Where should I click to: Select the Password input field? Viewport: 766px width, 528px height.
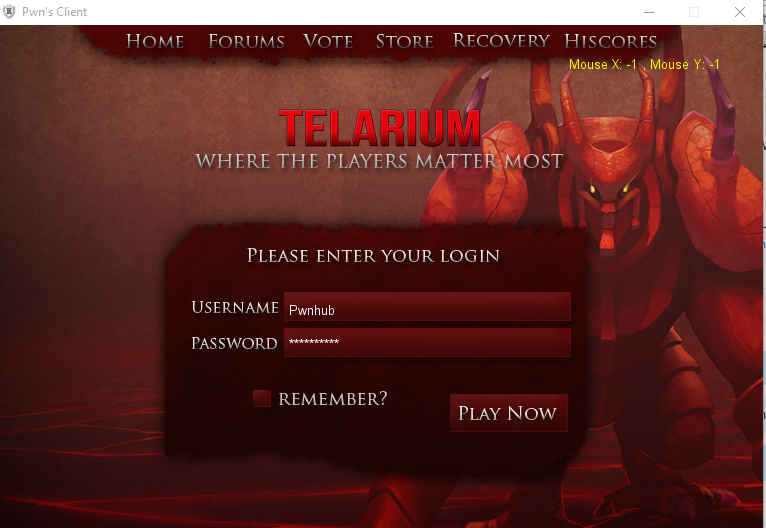click(427, 342)
